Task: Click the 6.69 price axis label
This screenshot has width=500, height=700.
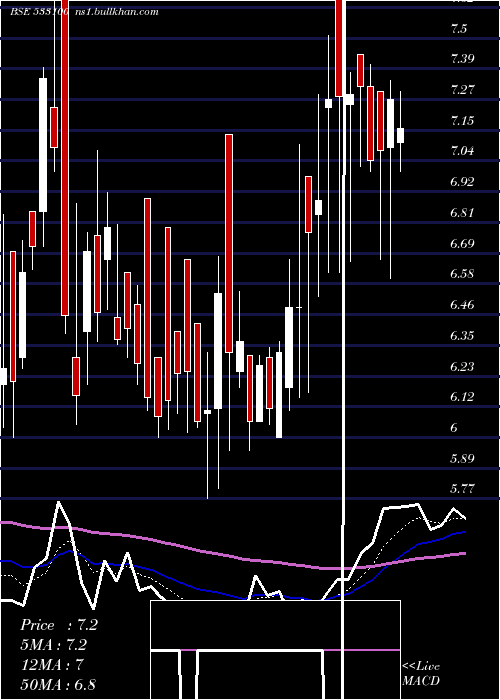Action: pyautogui.click(x=462, y=244)
